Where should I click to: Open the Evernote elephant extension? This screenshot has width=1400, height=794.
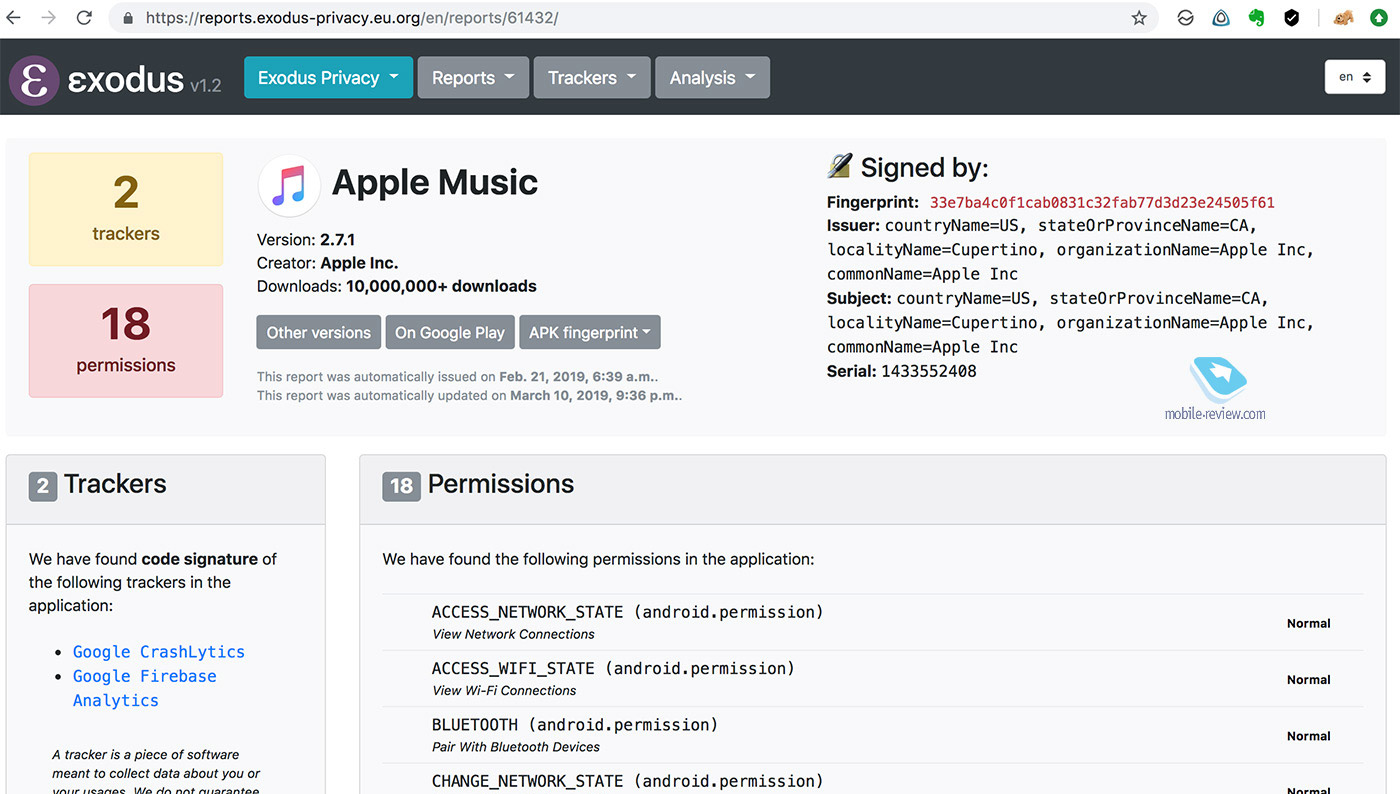tap(1256, 18)
